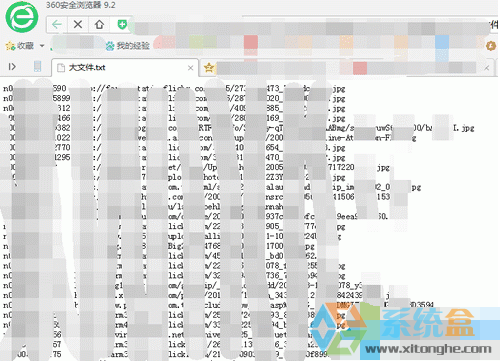The height and width of the screenshot is (361, 502).
Task: Open the 我的经验 bookmark
Action: tap(128, 46)
